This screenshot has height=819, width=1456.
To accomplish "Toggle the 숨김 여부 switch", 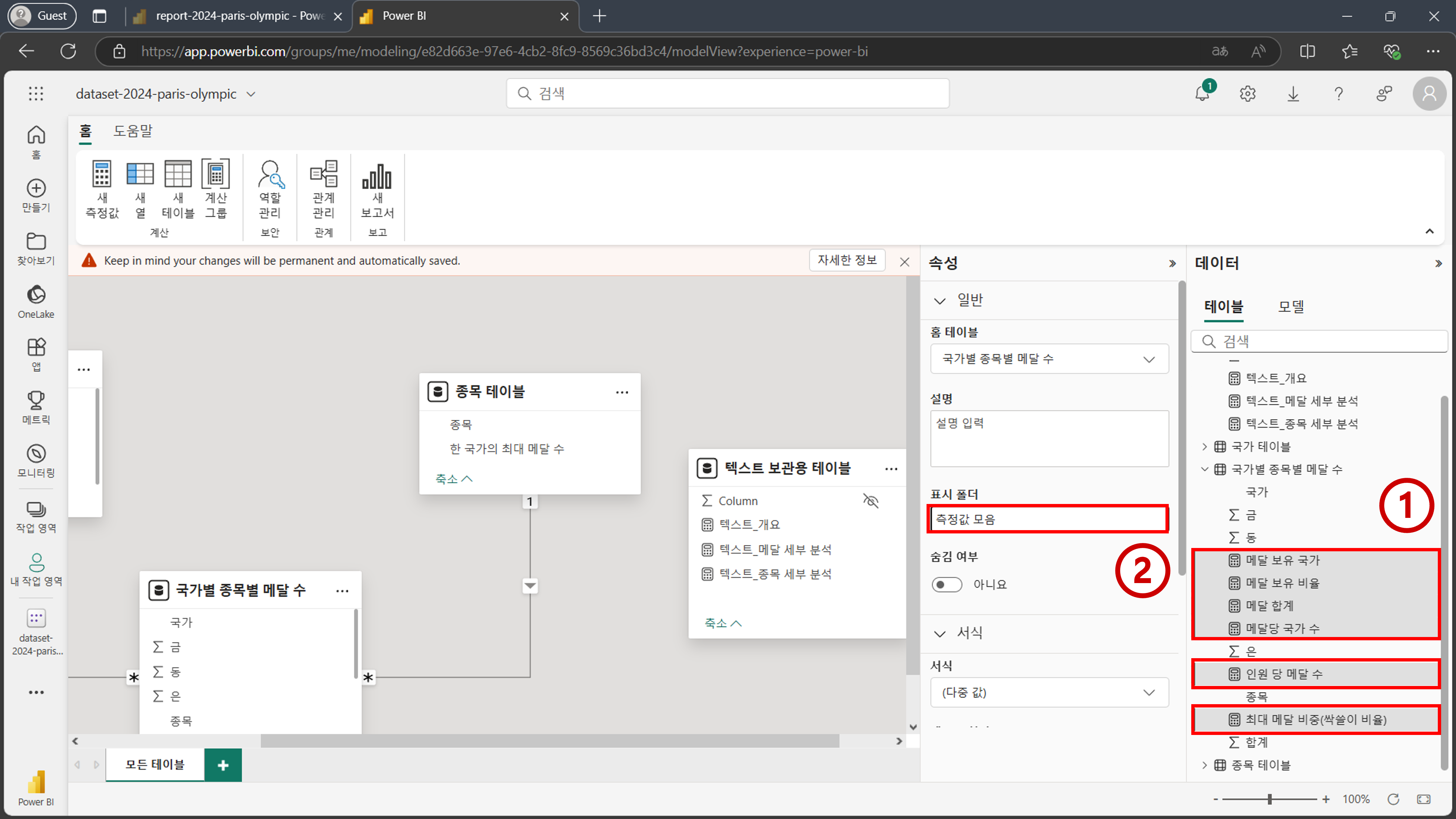I will (947, 584).
